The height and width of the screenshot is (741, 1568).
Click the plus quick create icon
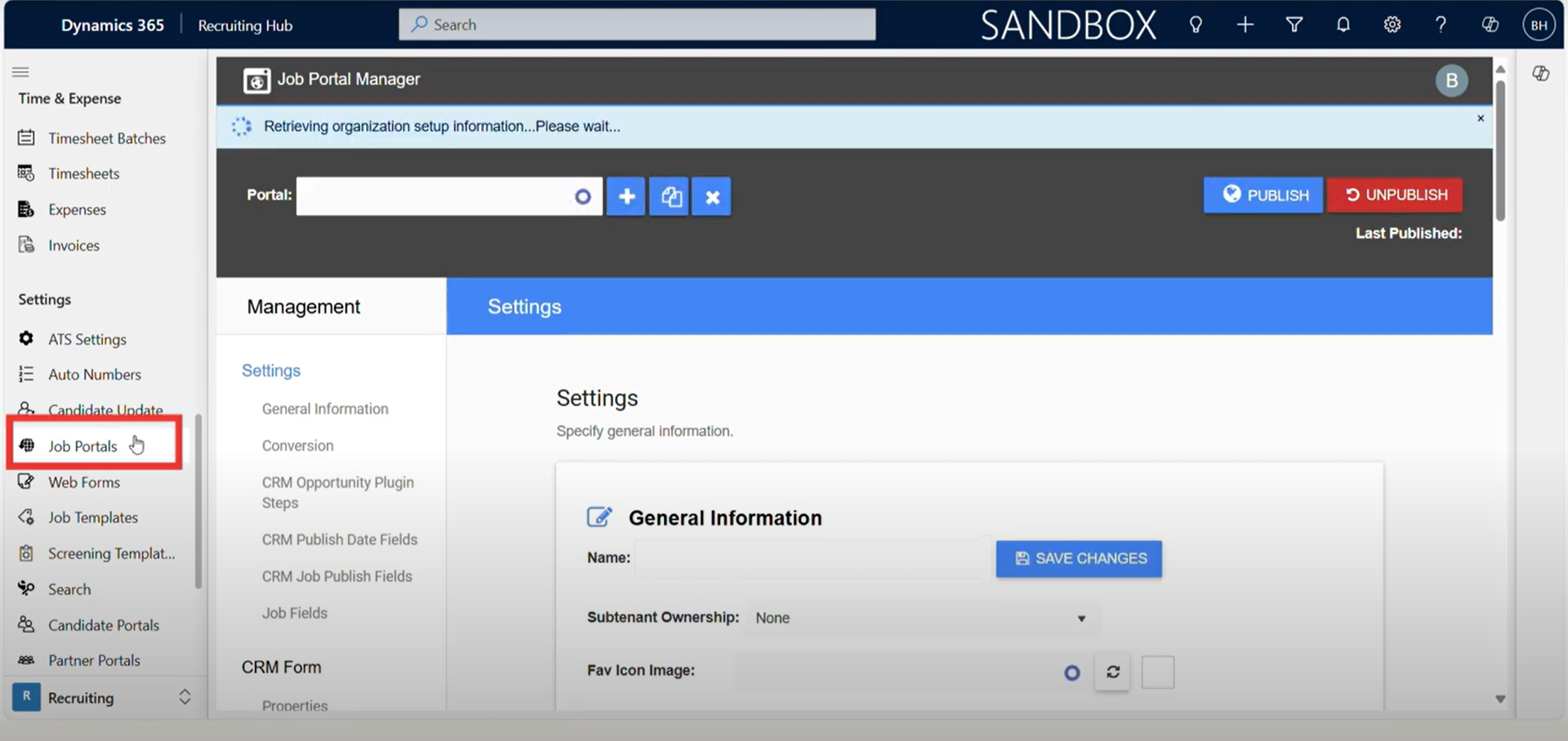[1245, 25]
